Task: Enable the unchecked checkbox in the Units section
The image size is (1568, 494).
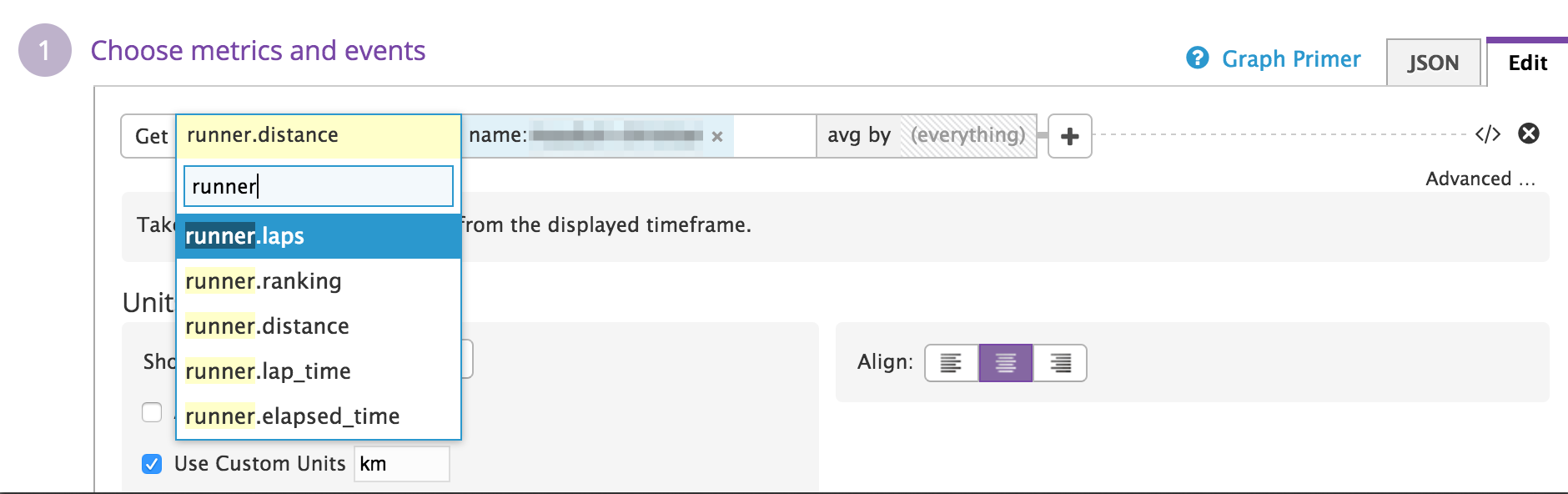Action: coord(151,412)
